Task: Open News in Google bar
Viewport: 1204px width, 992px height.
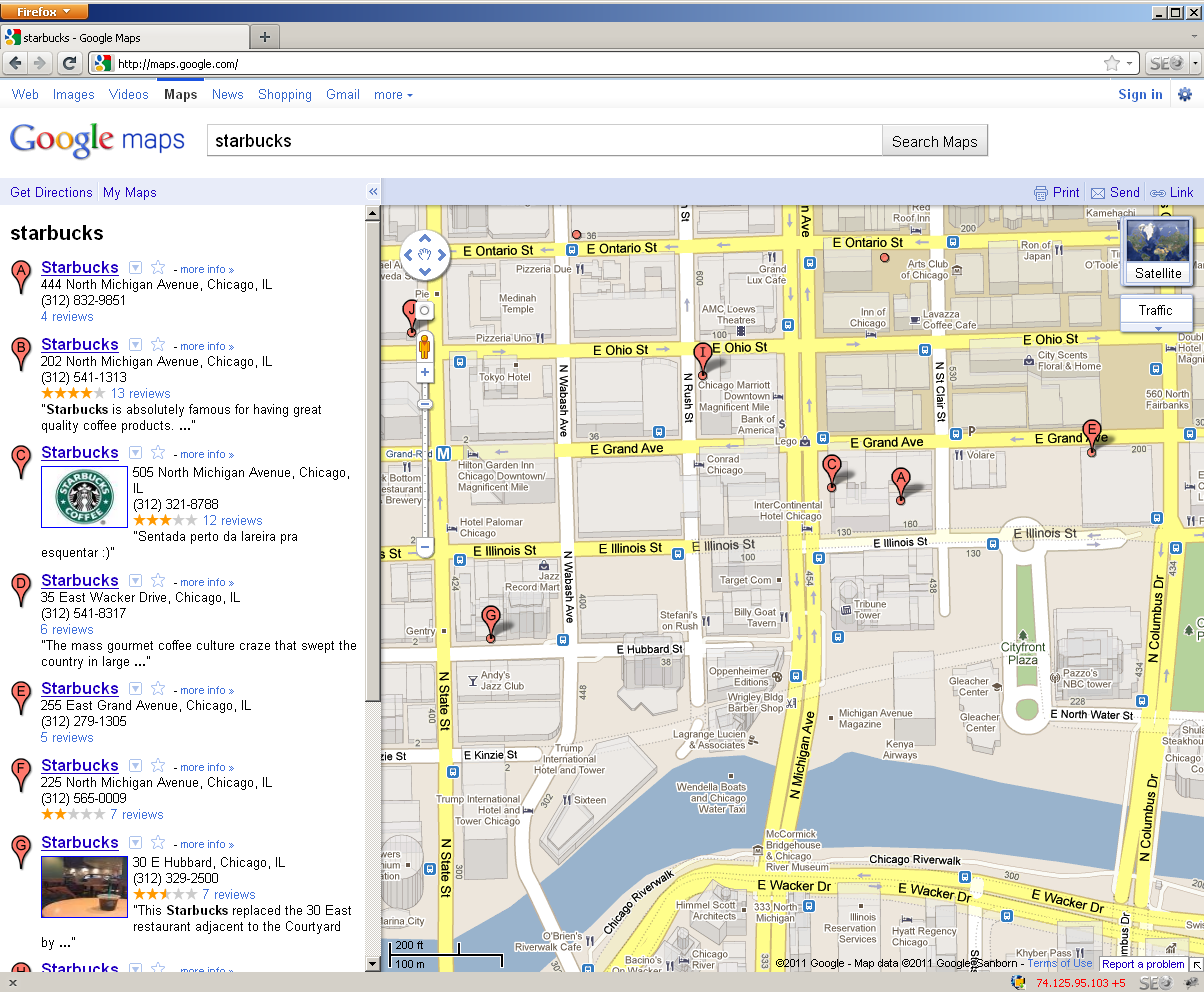Action: point(228,95)
